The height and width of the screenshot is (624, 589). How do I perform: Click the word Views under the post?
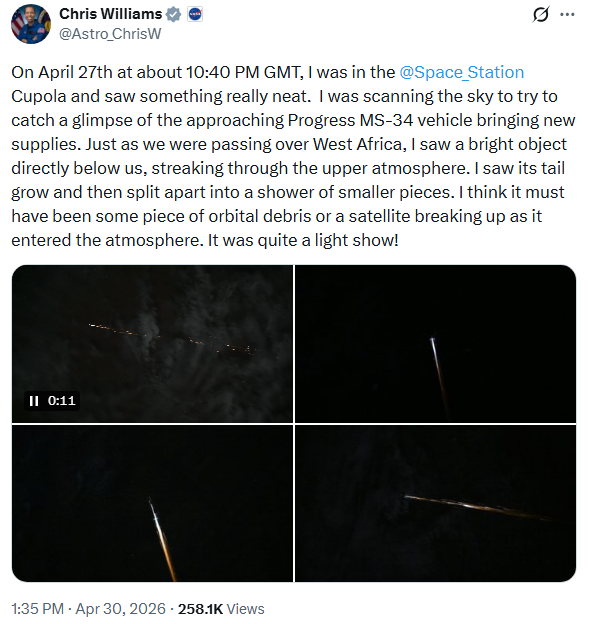click(245, 609)
